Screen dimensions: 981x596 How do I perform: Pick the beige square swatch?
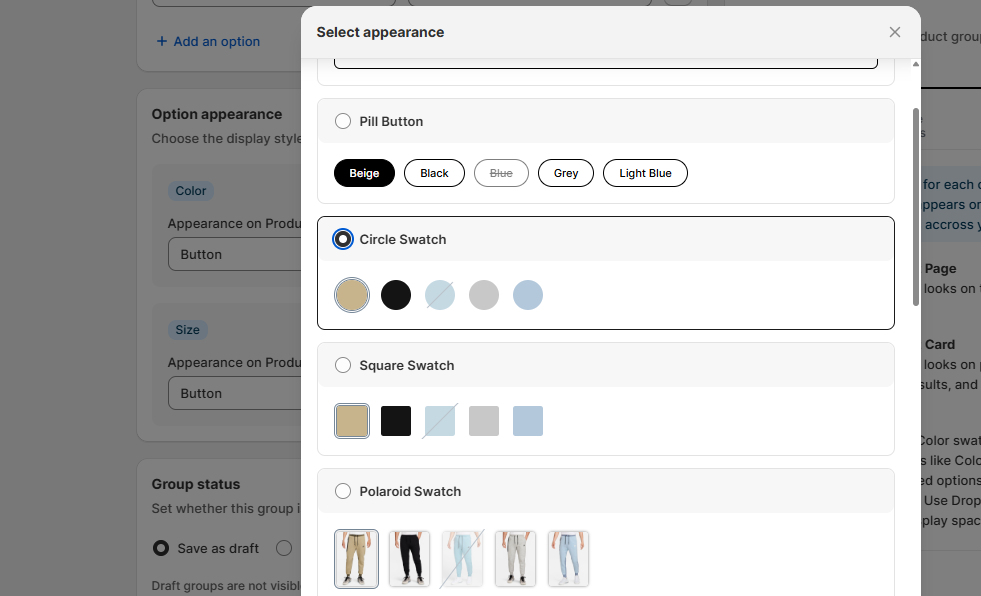pyautogui.click(x=352, y=421)
